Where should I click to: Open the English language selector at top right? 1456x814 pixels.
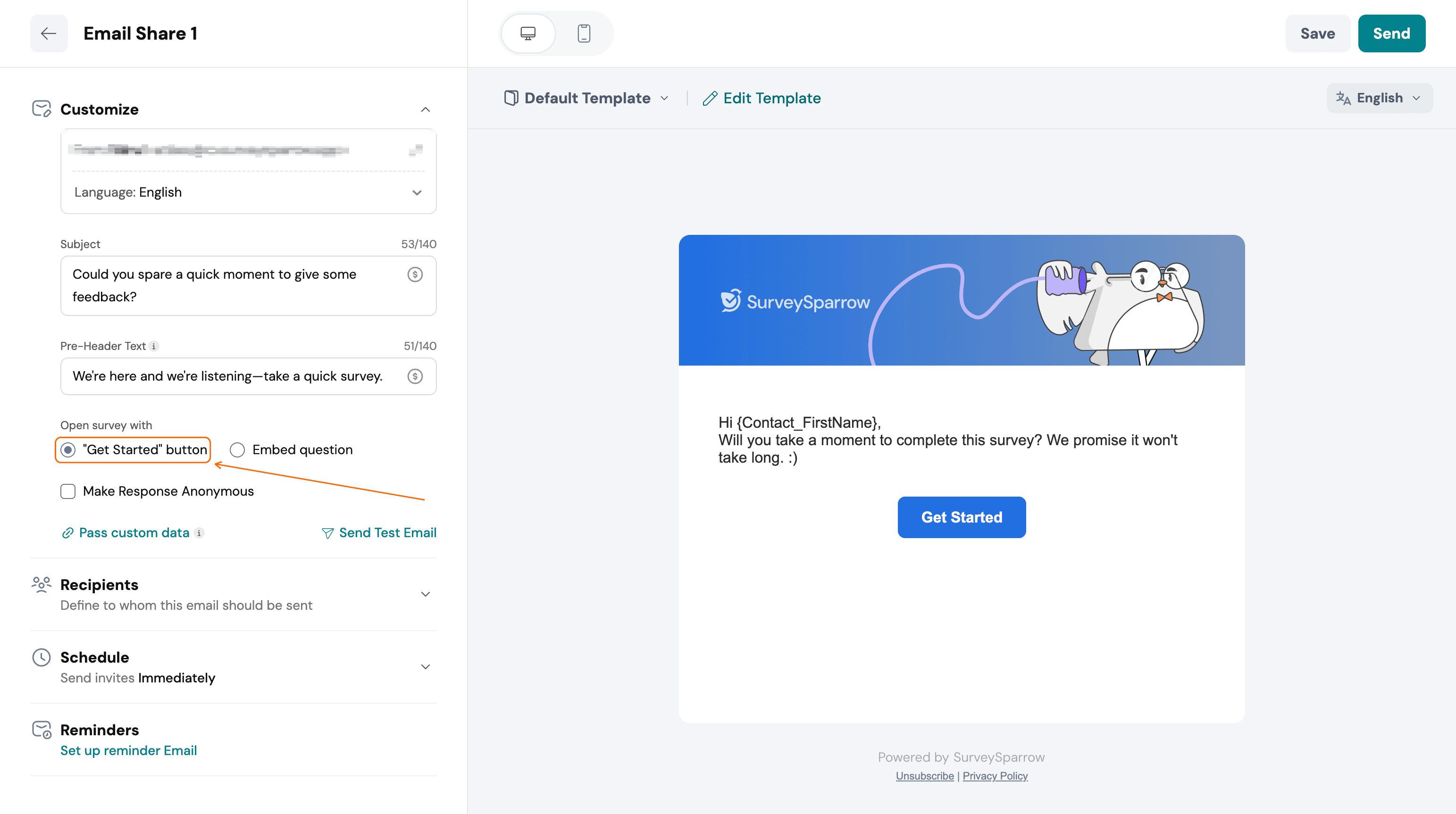tap(1379, 98)
